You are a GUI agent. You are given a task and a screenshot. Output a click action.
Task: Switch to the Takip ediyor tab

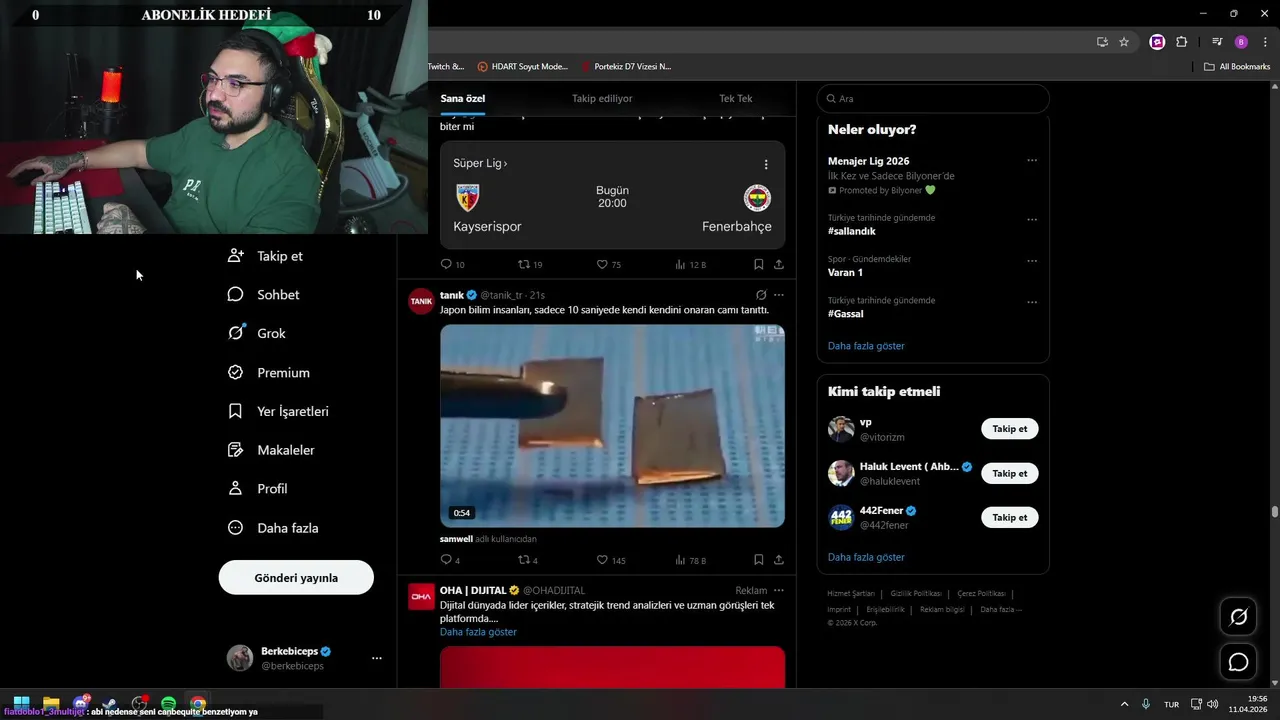point(602,98)
